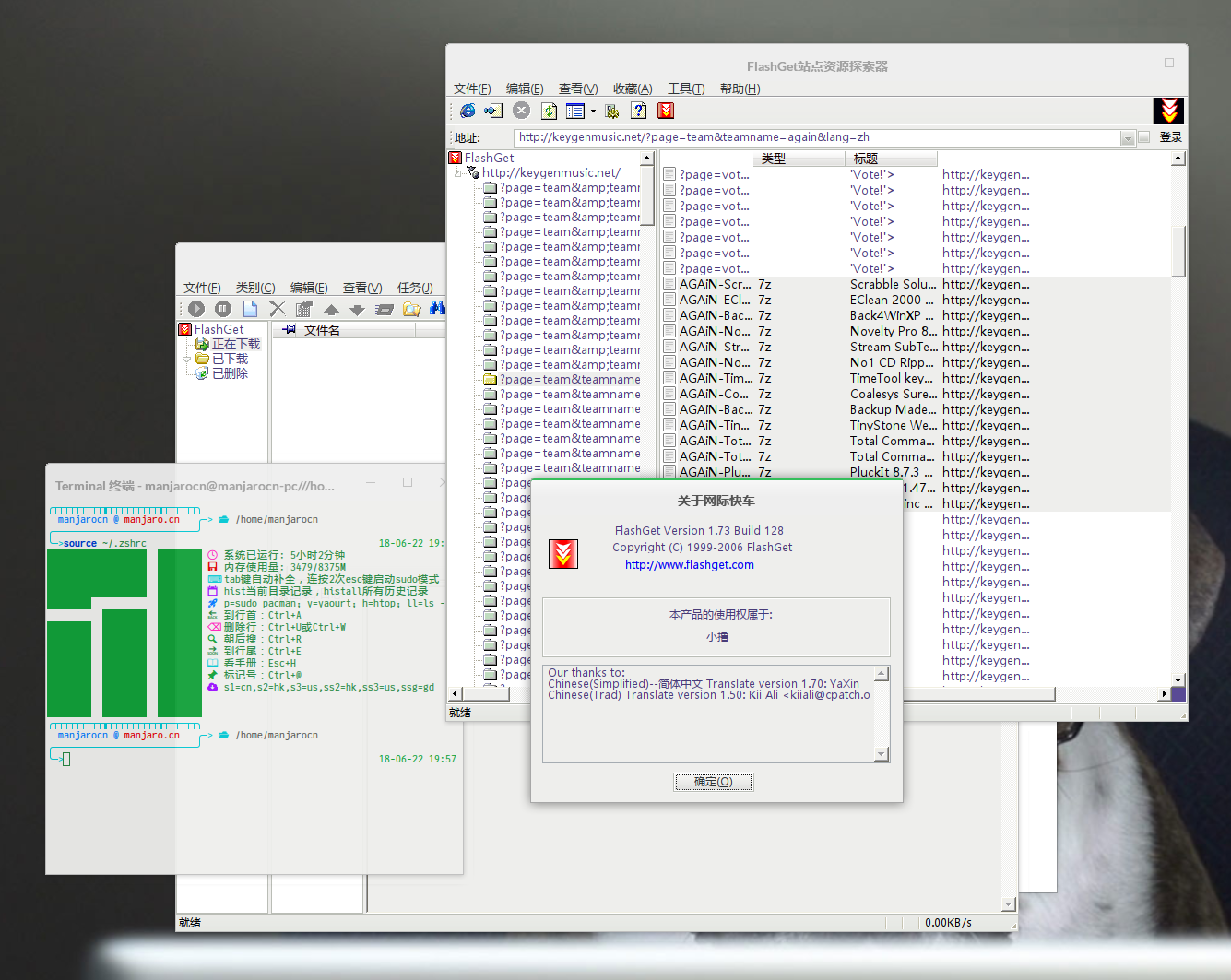Click the blue-arrow icon beside the Internet Explorer icon

click(493, 111)
